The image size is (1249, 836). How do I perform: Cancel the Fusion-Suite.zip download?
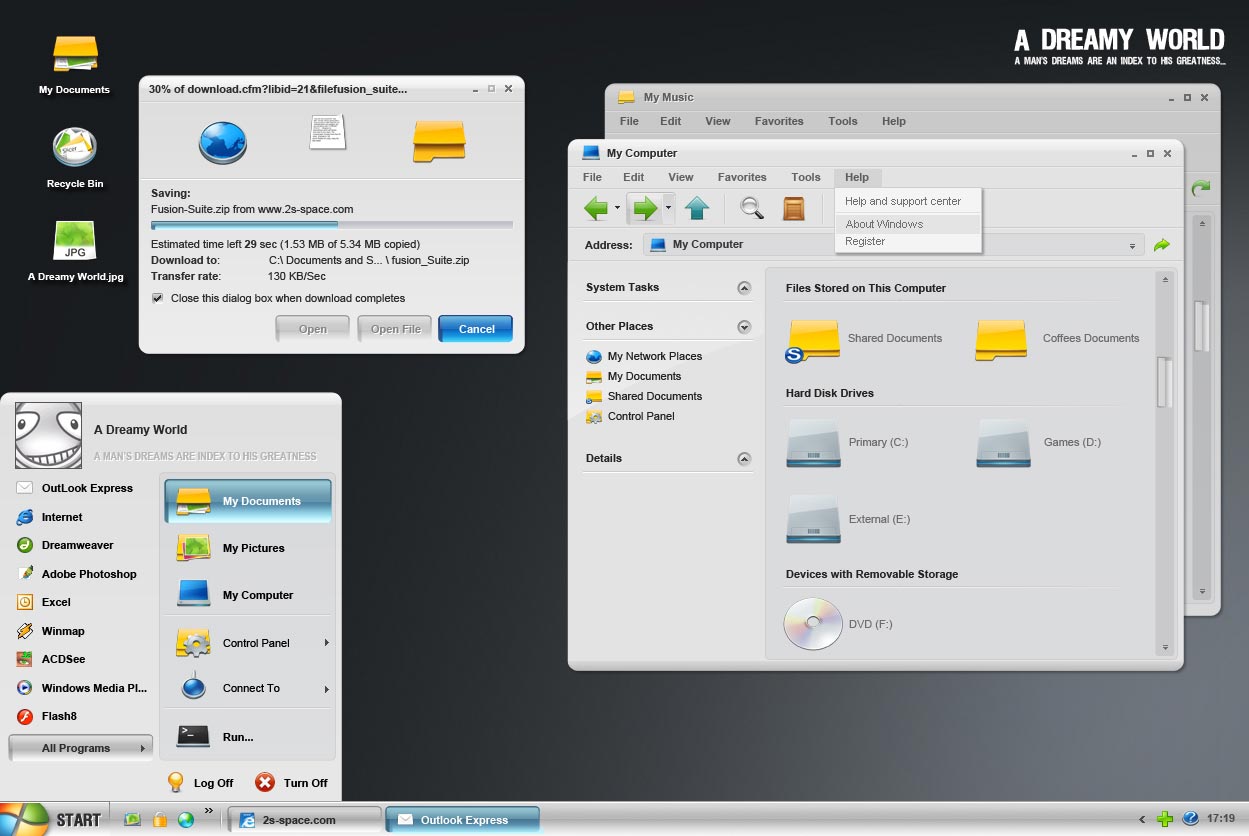[x=476, y=328]
